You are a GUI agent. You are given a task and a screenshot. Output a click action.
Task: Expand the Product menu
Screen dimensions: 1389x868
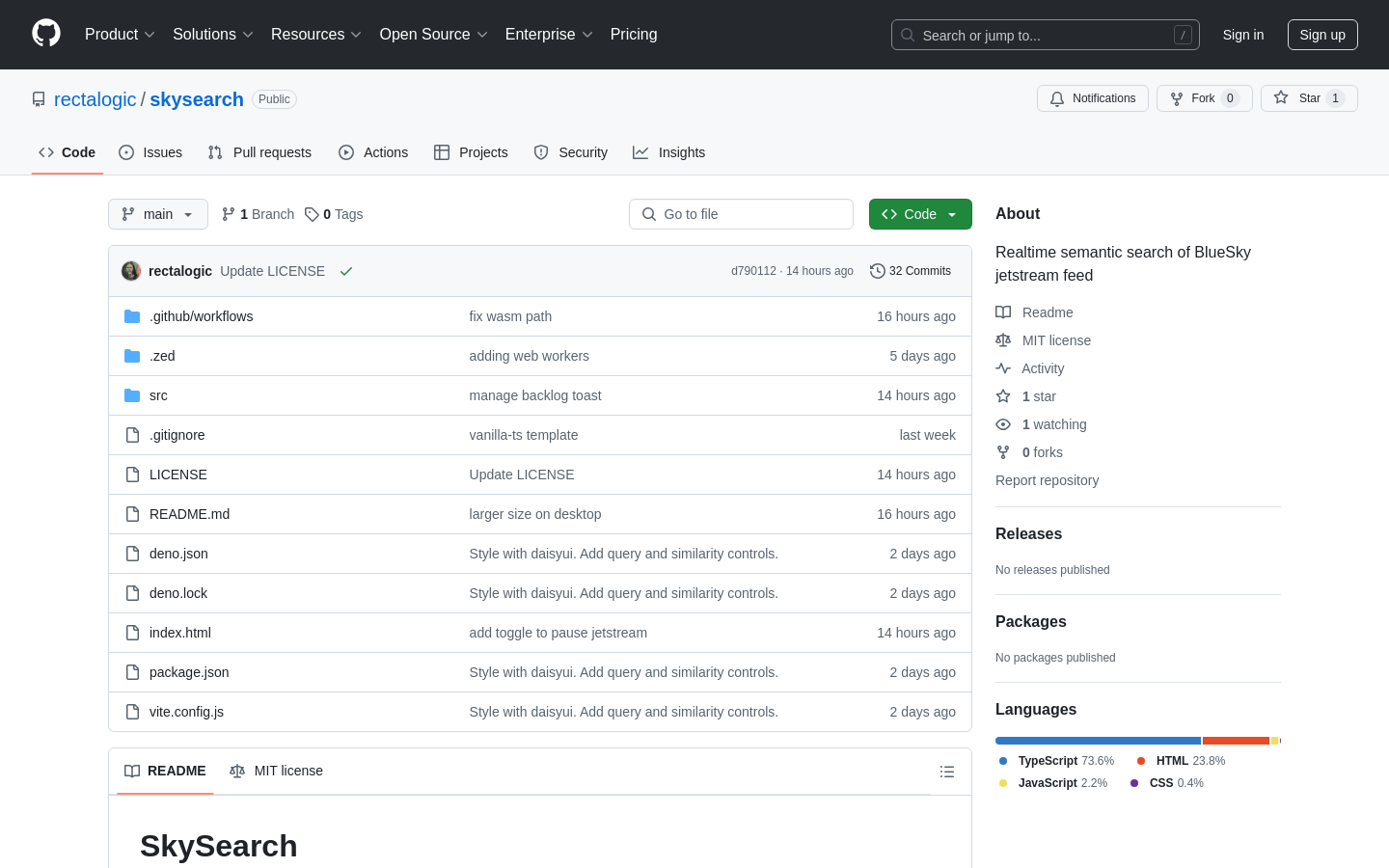[x=120, y=35]
